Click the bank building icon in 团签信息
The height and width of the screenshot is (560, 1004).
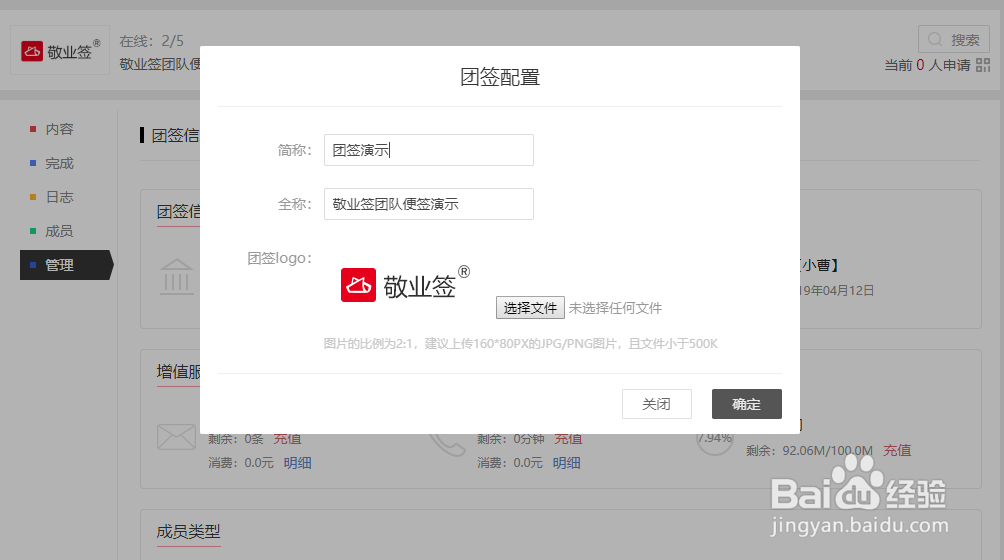[x=176, y=276]
